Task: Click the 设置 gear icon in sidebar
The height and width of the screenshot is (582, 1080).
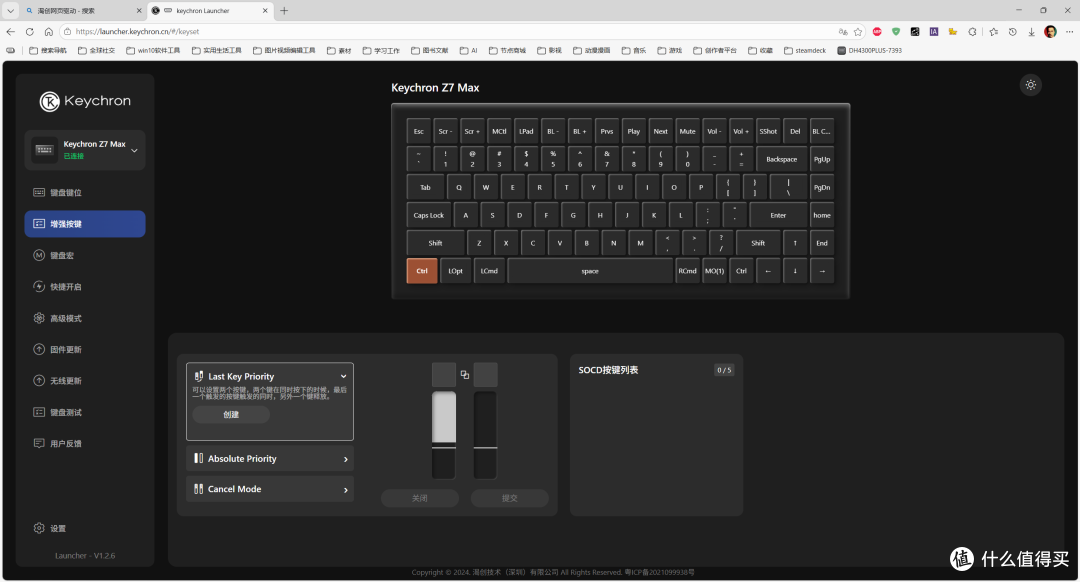Action: tap(39, 528)
